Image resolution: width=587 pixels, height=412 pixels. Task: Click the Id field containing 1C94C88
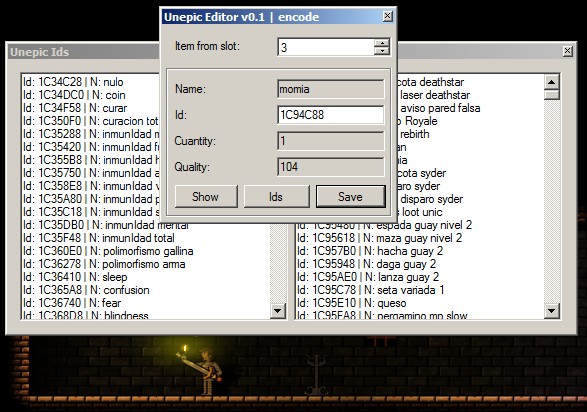point(331,115)
